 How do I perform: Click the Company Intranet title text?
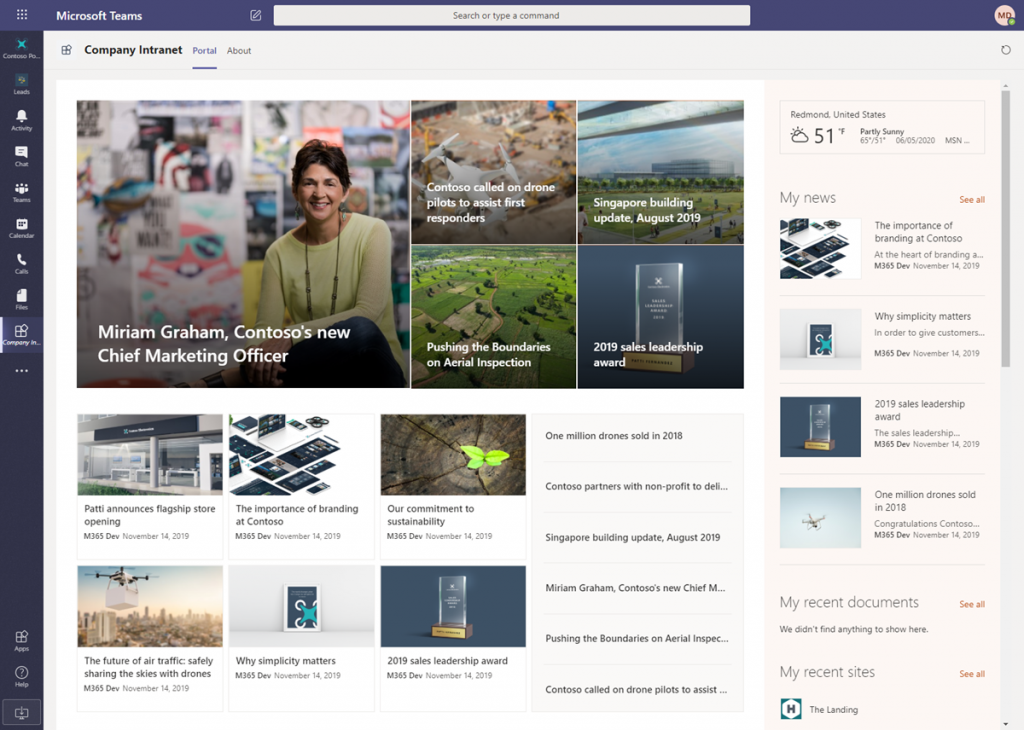(133, 50)
